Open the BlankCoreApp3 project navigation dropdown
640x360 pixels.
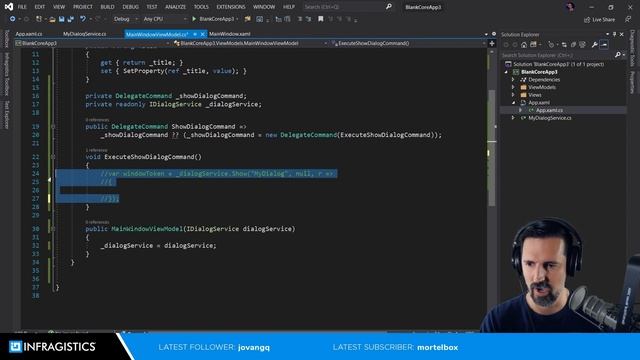tap(92, 43)
